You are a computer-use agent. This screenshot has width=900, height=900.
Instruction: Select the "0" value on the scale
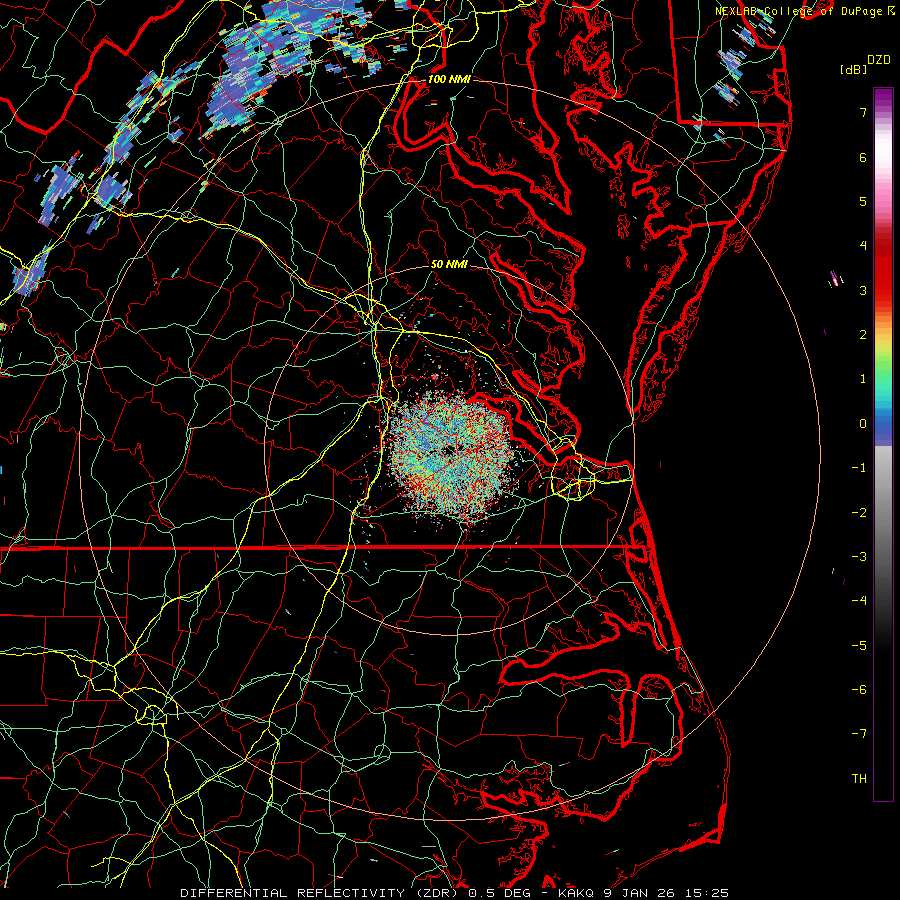click(x=863, y=424)
